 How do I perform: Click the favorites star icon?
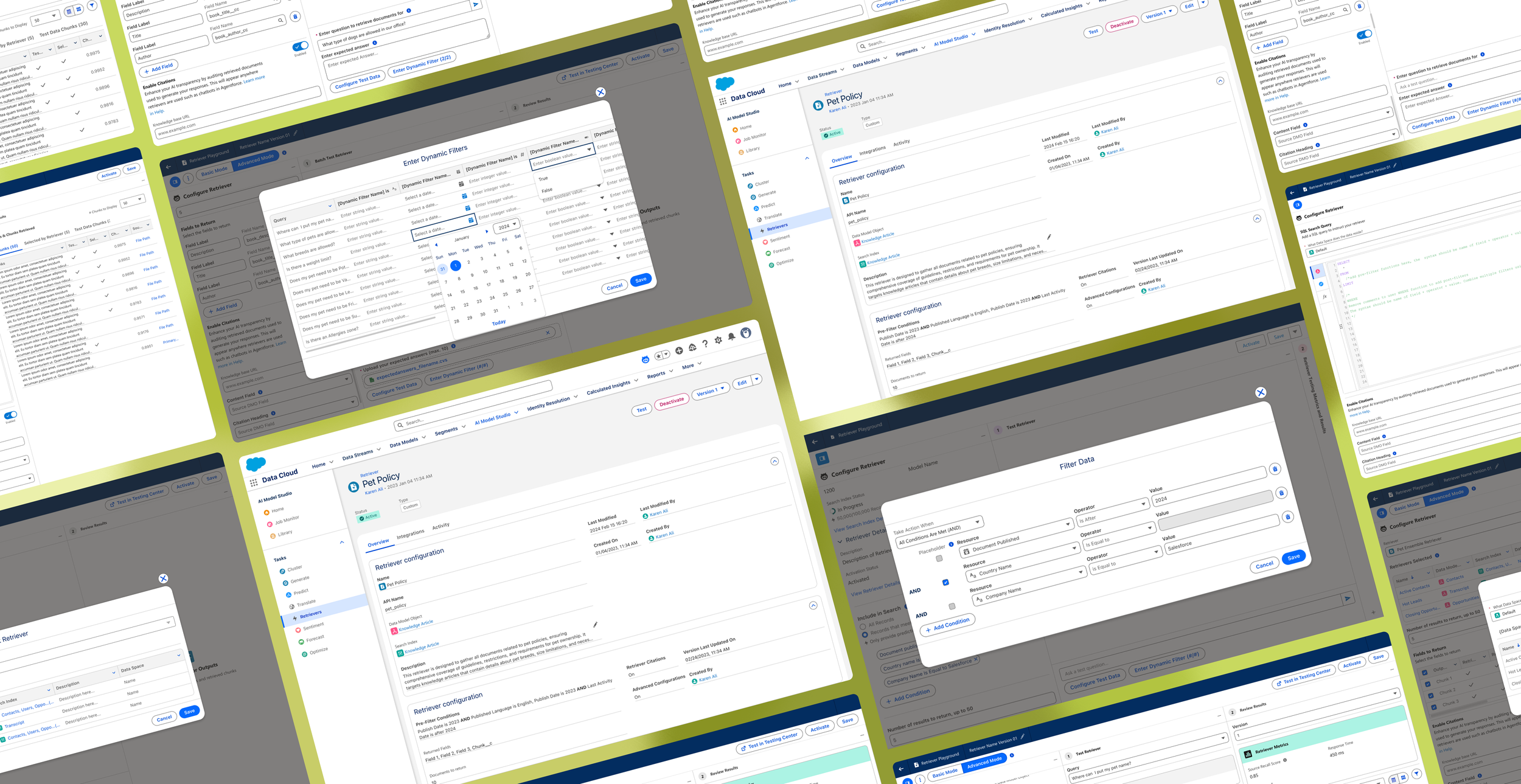pos(659,355)
